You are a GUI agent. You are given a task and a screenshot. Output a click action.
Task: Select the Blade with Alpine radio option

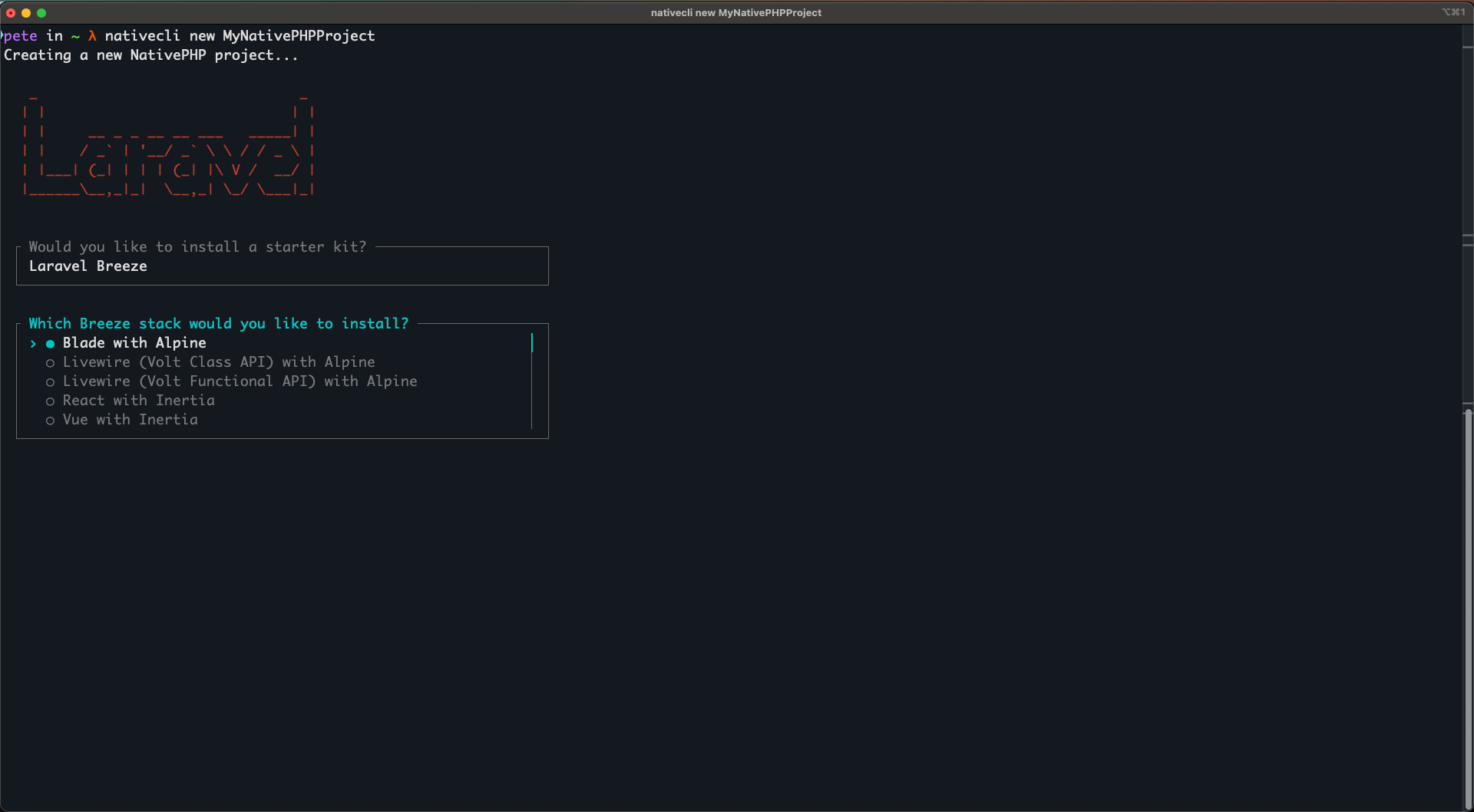(x=126, y=343)
